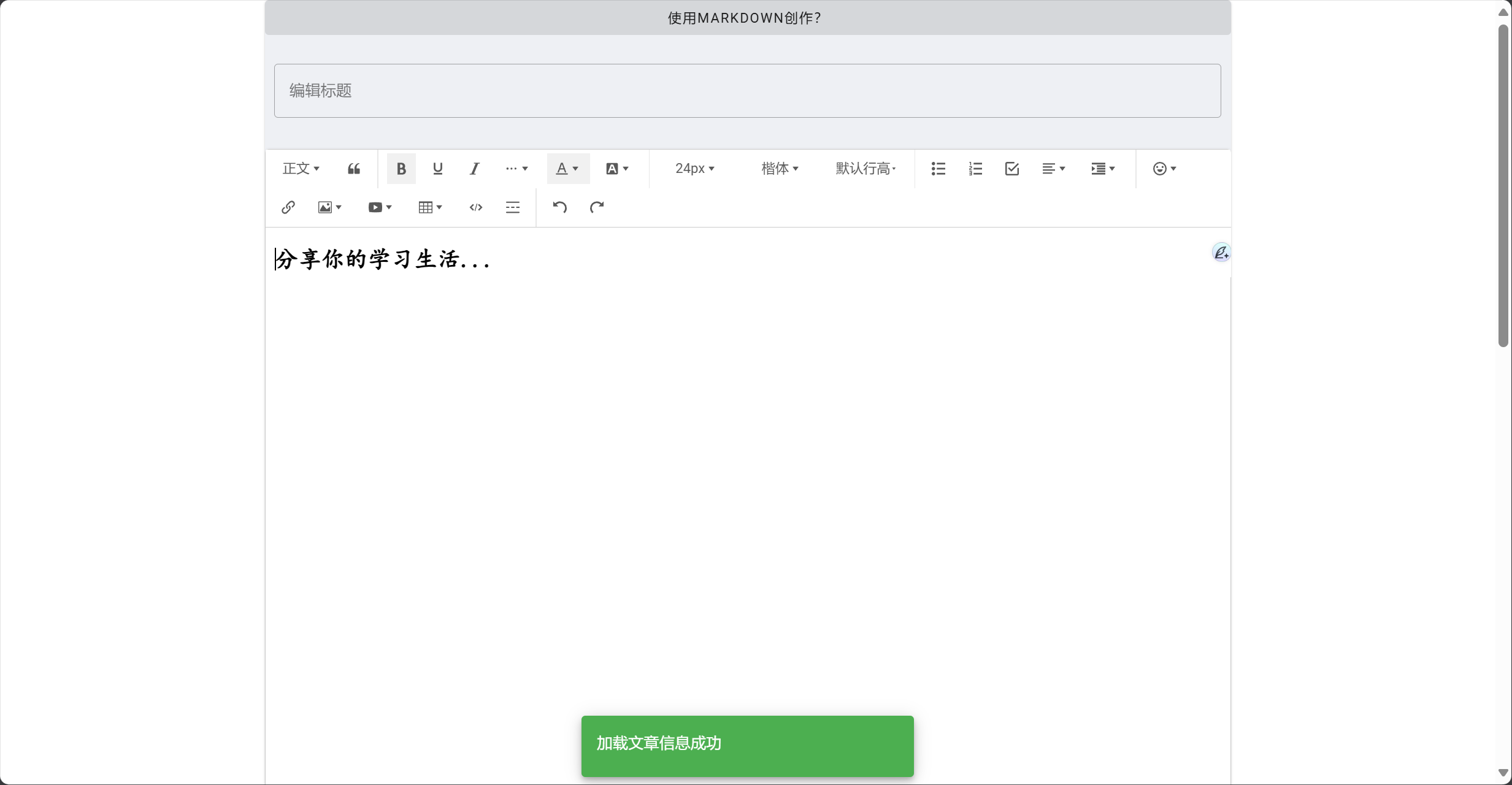
Task: Click the AI writing assistant icon
Action: (x=1221, y=253)
